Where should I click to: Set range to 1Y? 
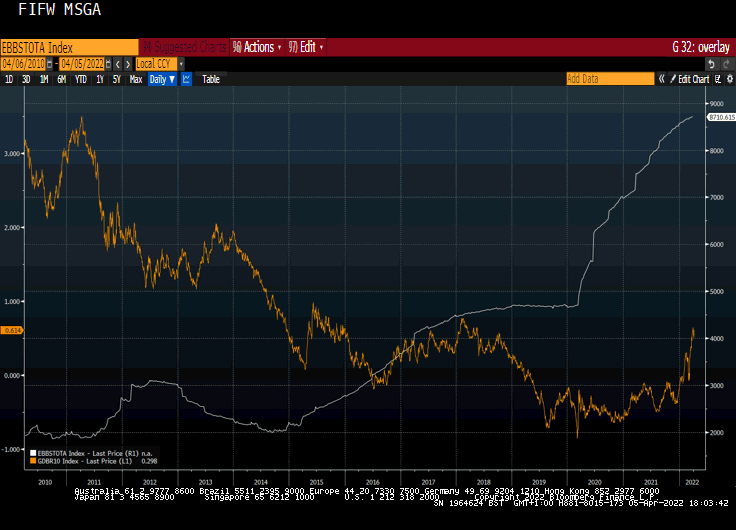pos(100,79)
